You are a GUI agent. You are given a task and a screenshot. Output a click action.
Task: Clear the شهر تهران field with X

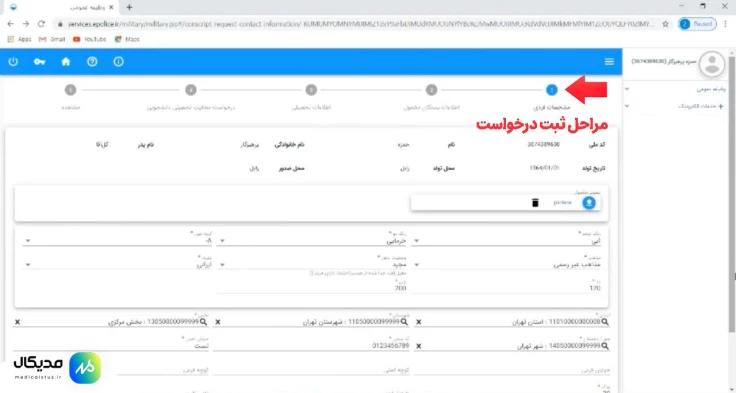click(419, 346)
